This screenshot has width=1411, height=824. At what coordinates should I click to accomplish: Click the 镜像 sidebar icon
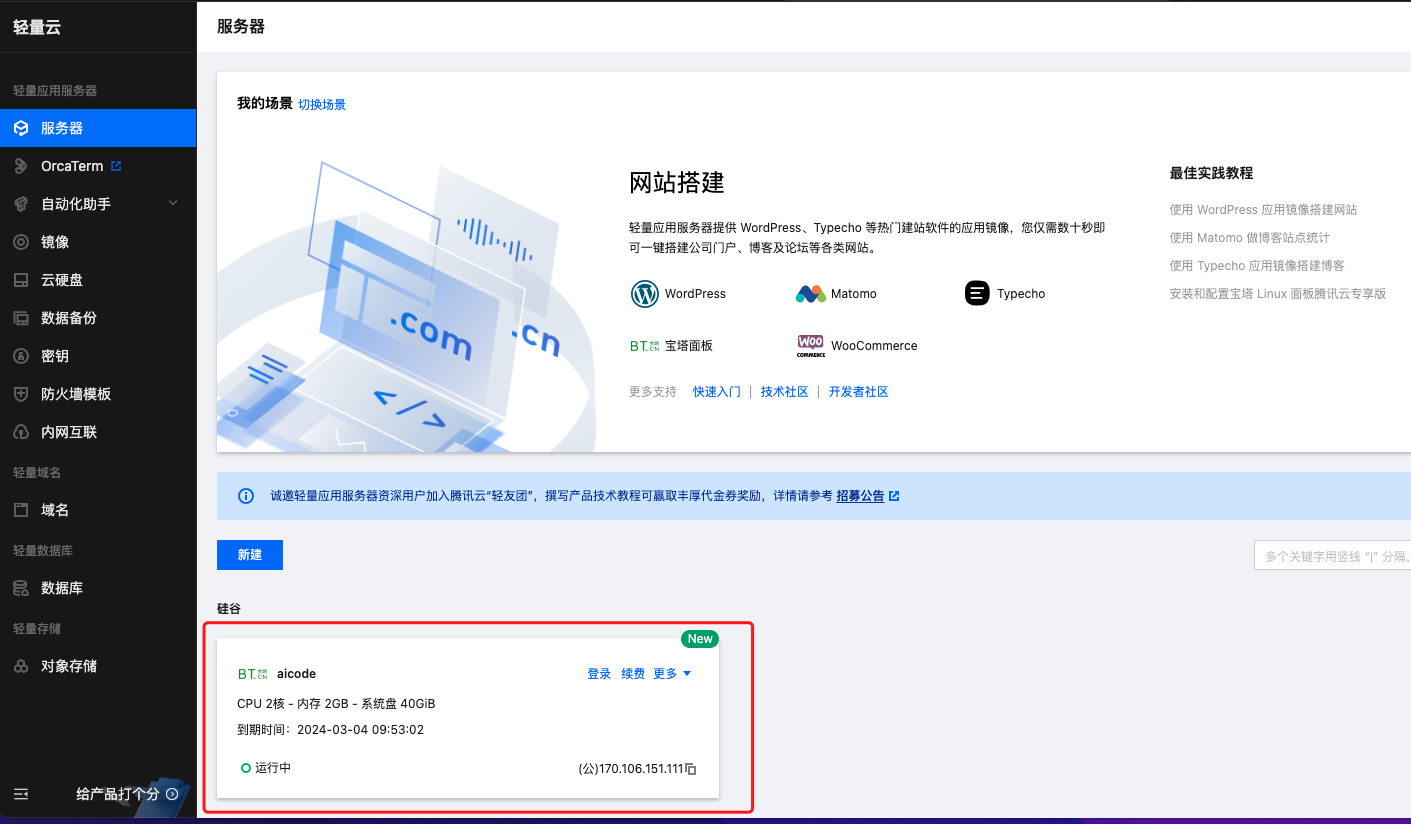point(20,242)
